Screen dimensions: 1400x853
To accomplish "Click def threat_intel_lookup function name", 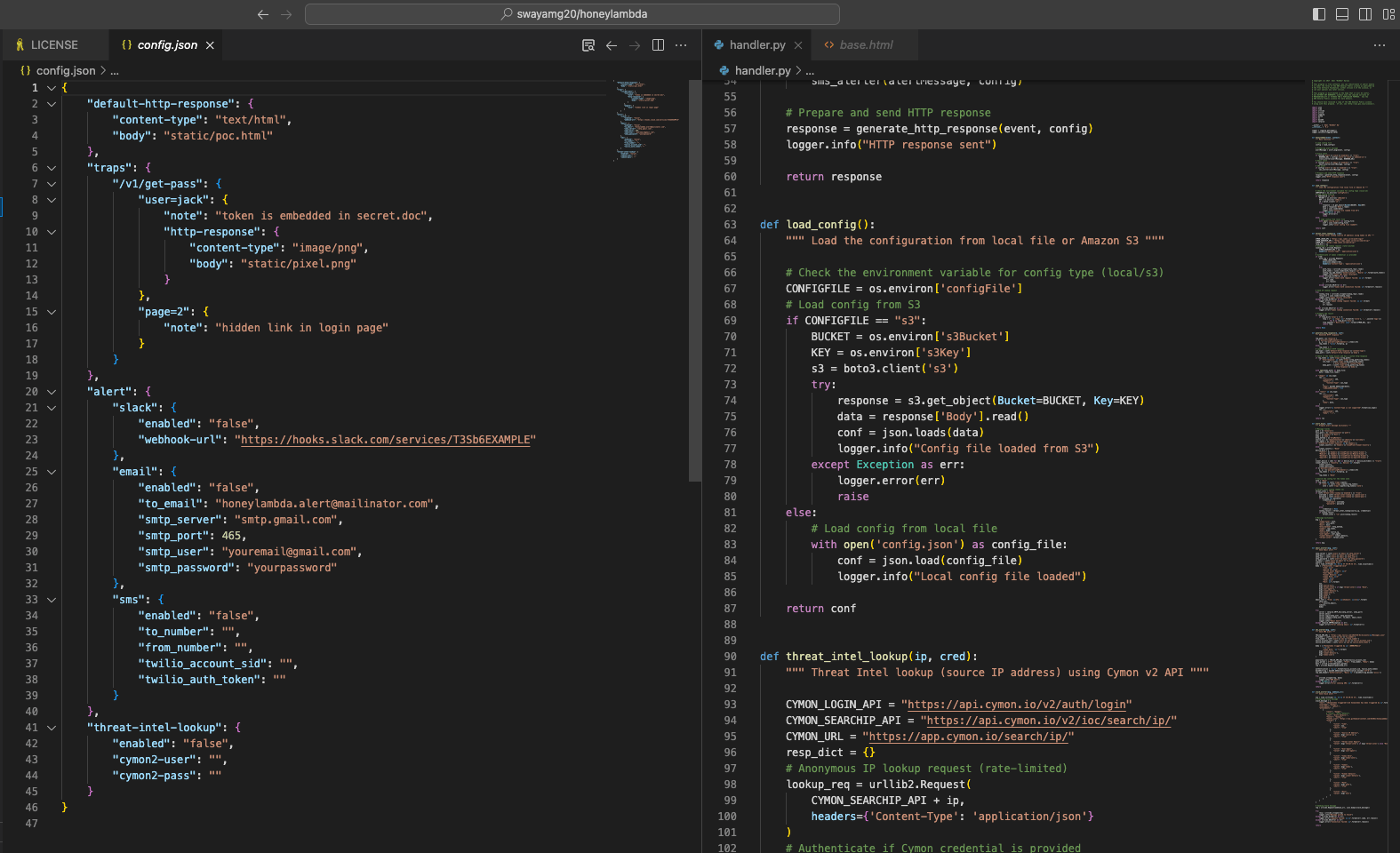I will (845, 657).
